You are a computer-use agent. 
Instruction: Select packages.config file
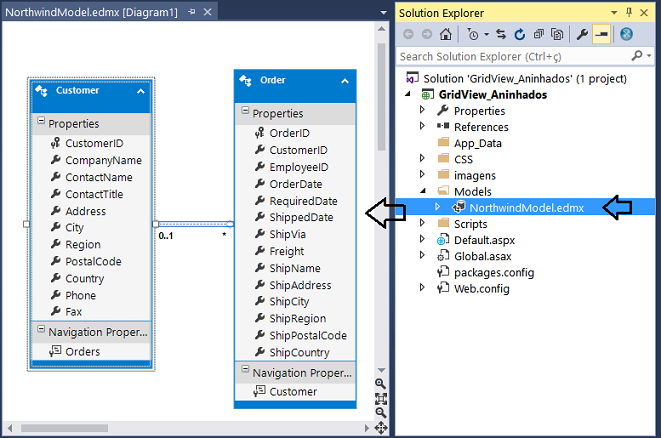tap(494, 273)
